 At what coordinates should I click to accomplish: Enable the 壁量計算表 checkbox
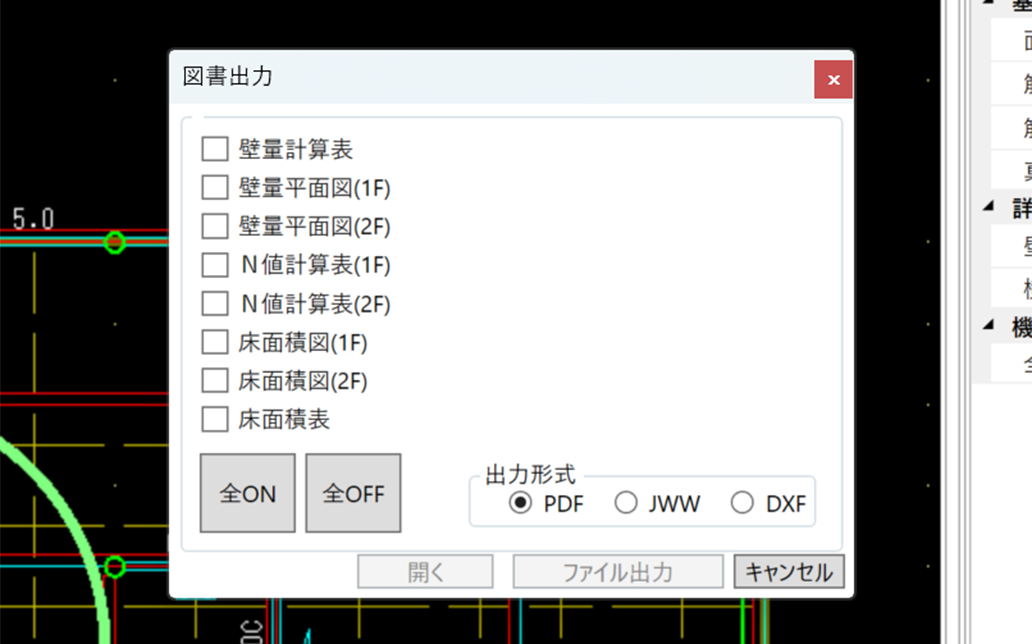[214, 148]
